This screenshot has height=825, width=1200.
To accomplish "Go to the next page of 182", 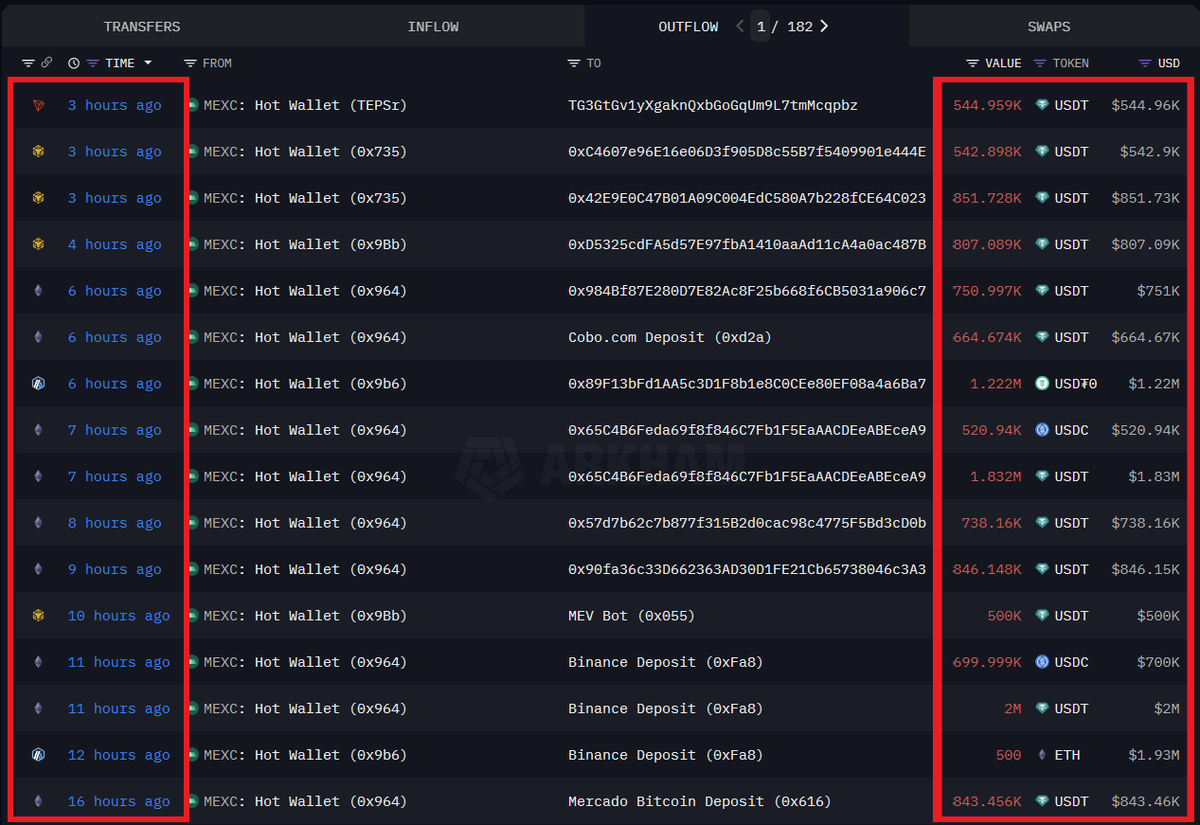I will tap(824, 27).
